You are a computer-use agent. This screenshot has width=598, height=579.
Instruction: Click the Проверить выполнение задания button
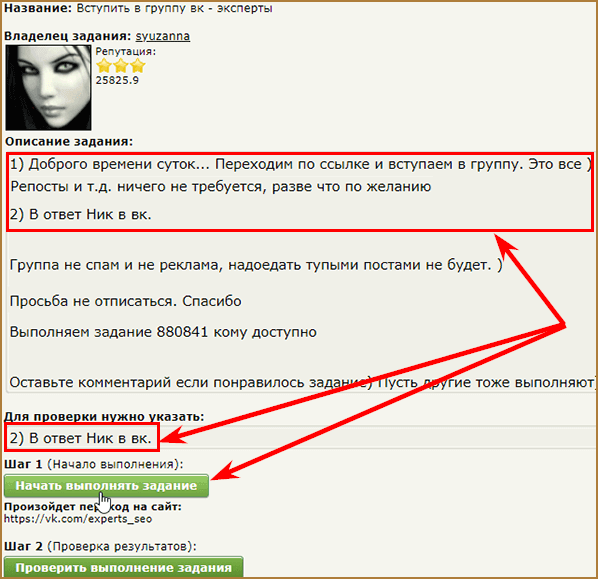tap(124, 567)
